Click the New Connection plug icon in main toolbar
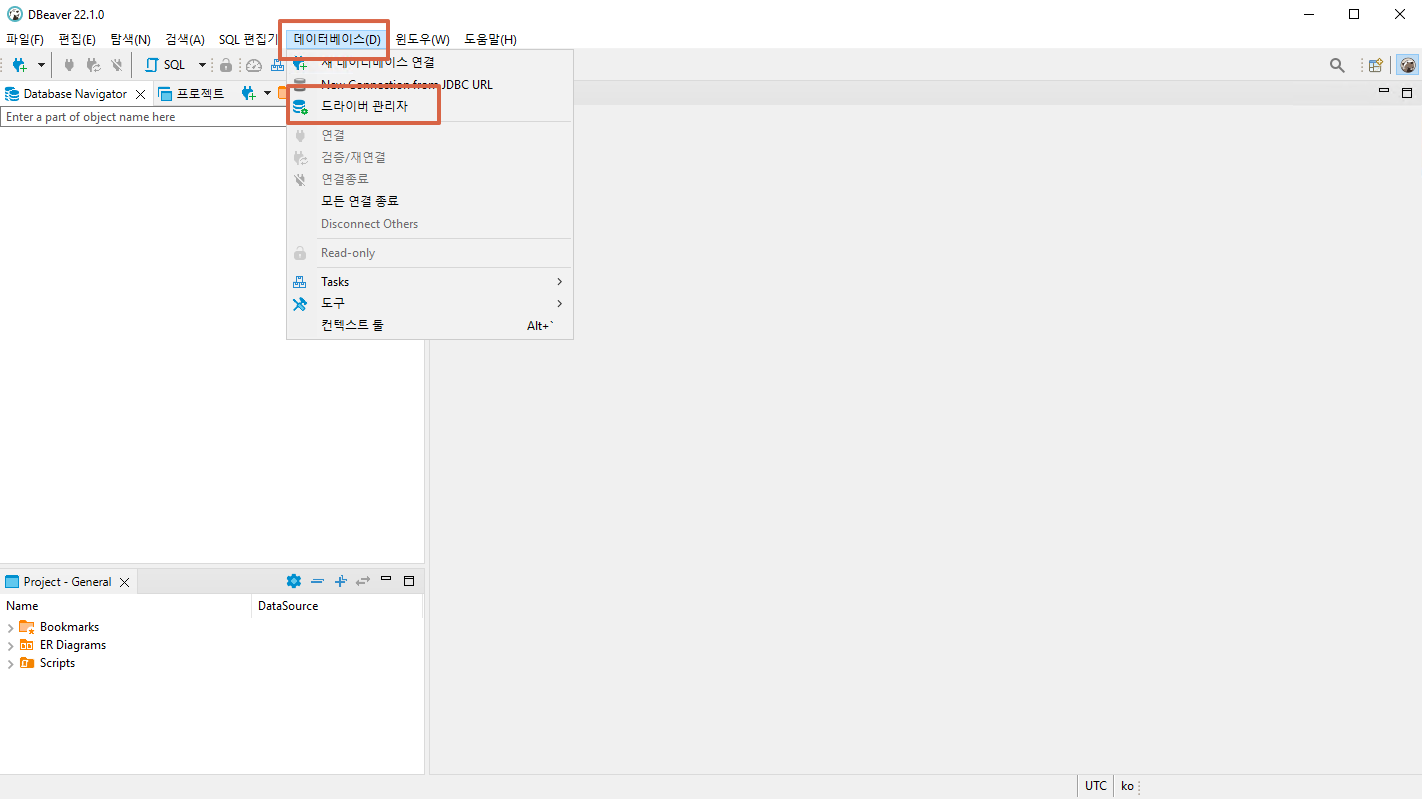Image resolution: width=1422 pixels, height=799 pixels. click(x=19, y=65)
